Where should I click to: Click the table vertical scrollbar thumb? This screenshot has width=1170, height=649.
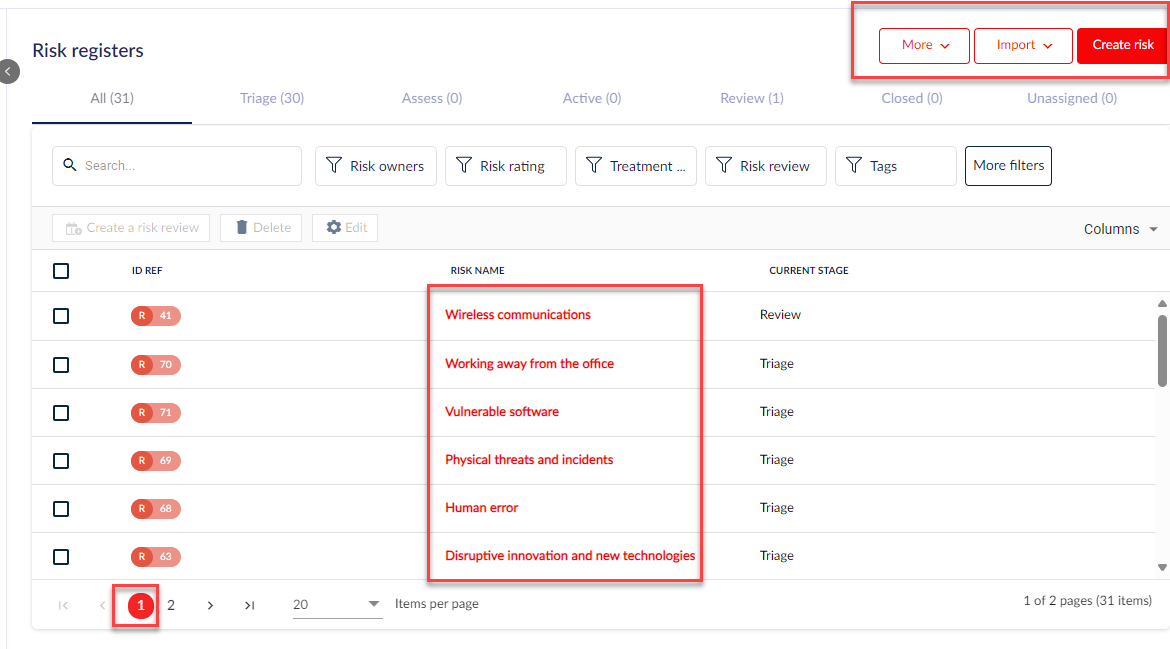(1162, 351)
